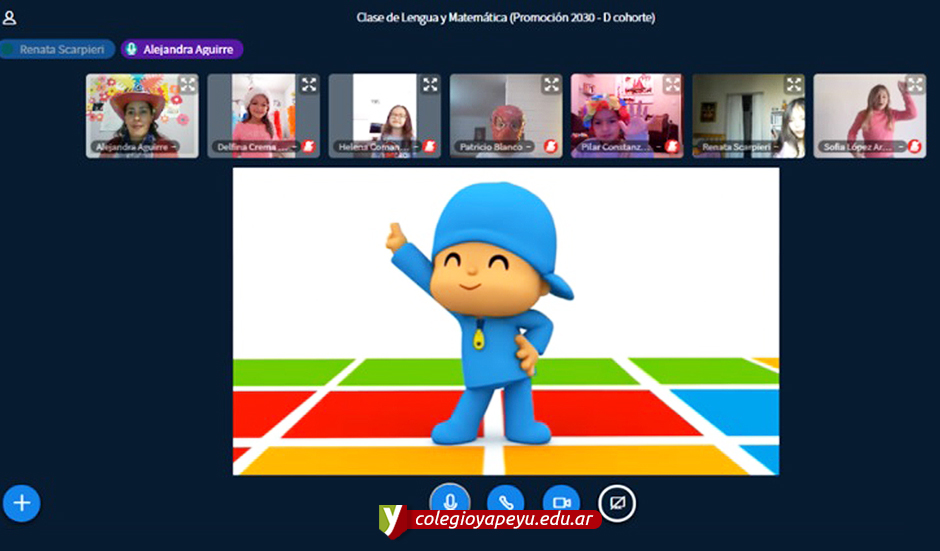
Task: Fullscreen Delfina Crema's webcam
Action: (x=309, y=85)
